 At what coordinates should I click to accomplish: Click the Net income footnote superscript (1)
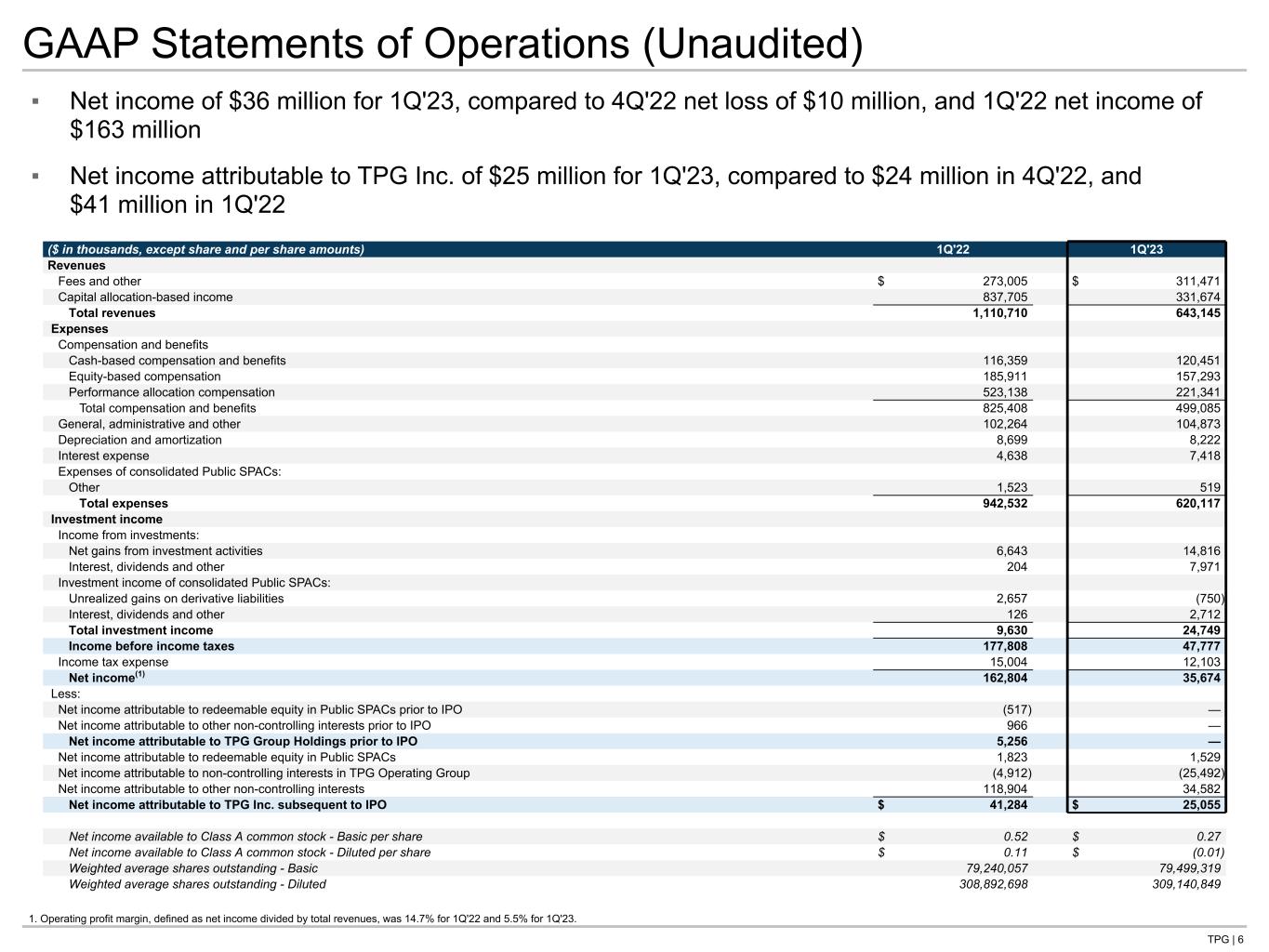[x=140, y=675]
